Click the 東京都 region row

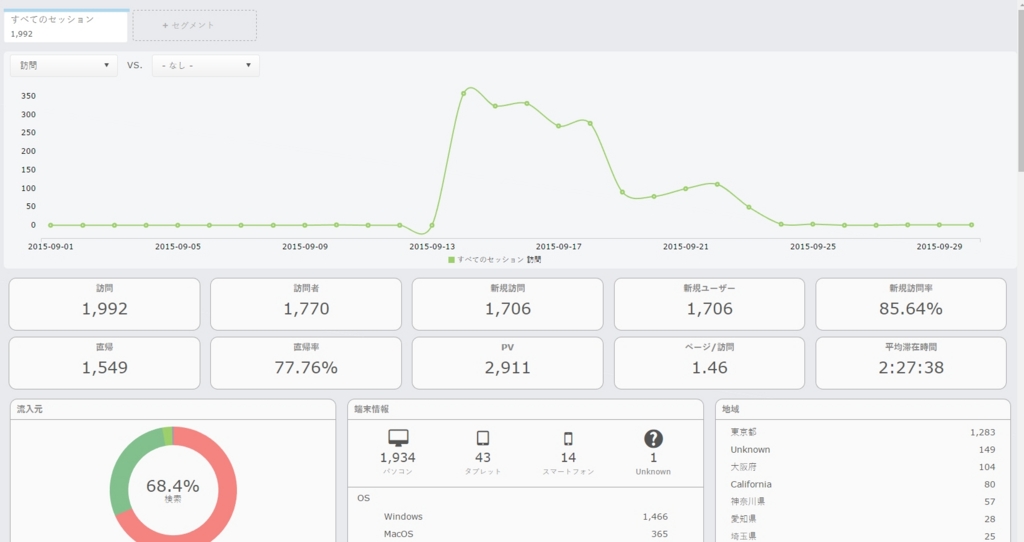[863, 432]
